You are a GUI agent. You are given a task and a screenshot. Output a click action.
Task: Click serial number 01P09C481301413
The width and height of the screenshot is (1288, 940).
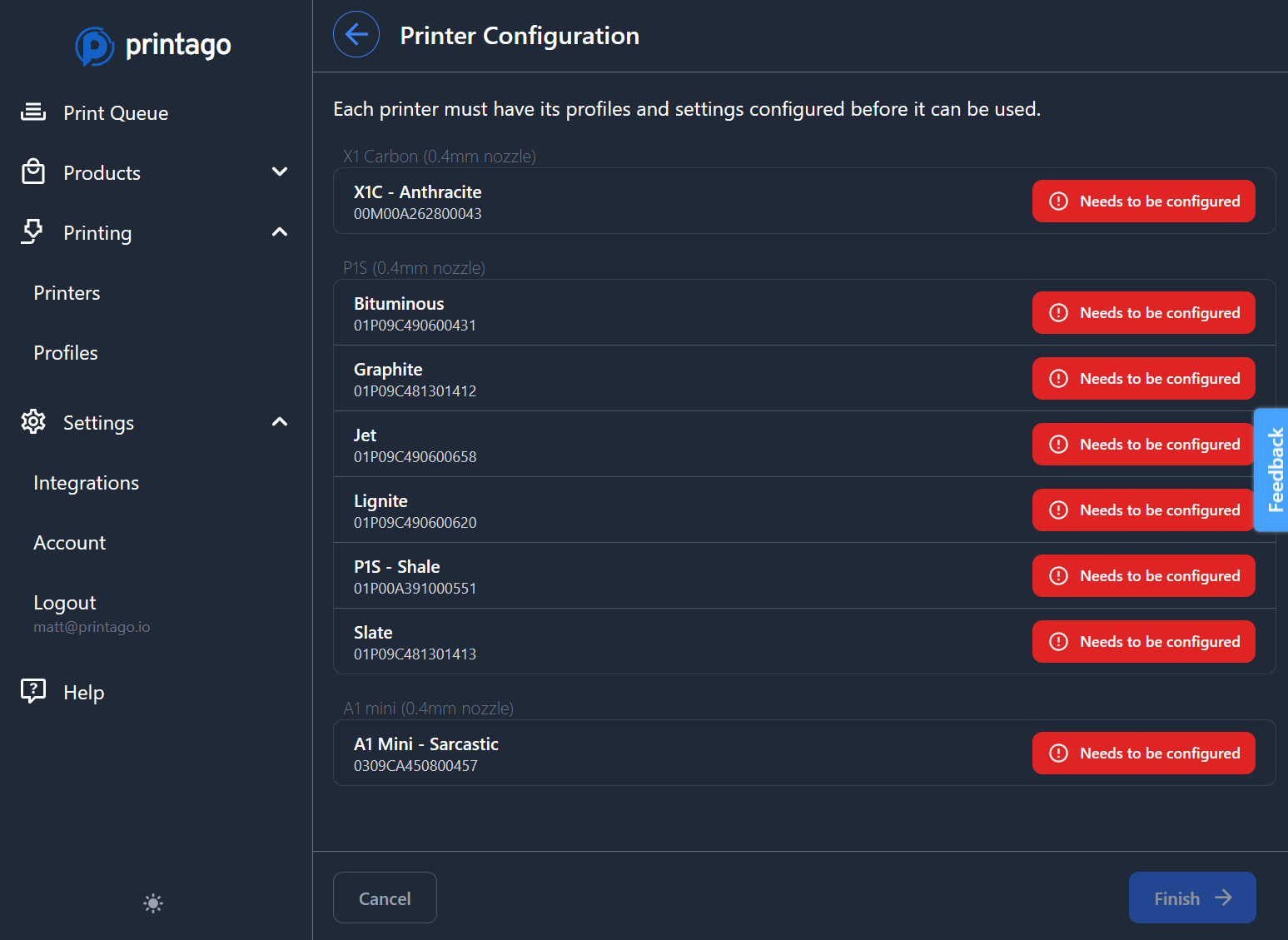pyautogui.click(x=415, y=654)
